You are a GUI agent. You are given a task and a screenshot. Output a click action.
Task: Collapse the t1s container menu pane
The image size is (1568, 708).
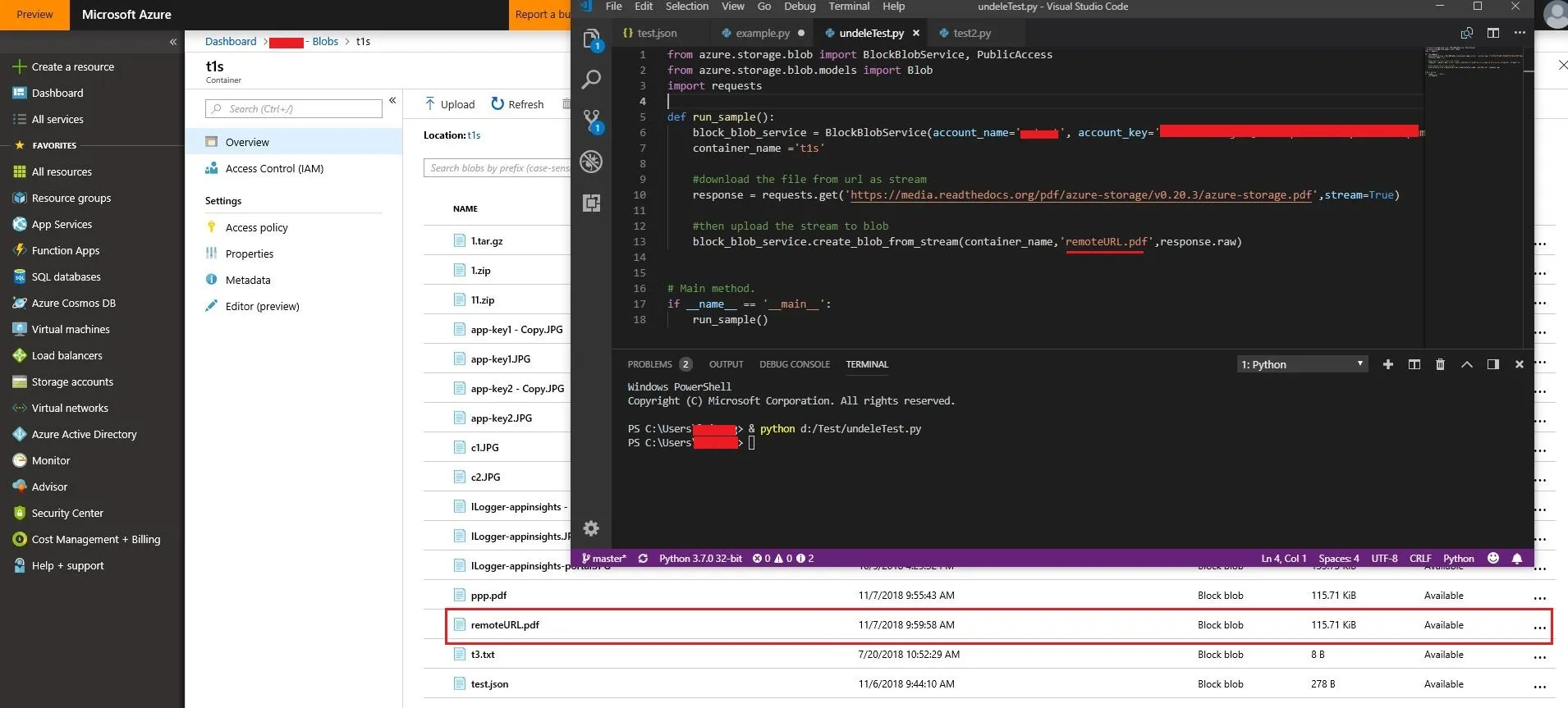(x=392, y=100)
